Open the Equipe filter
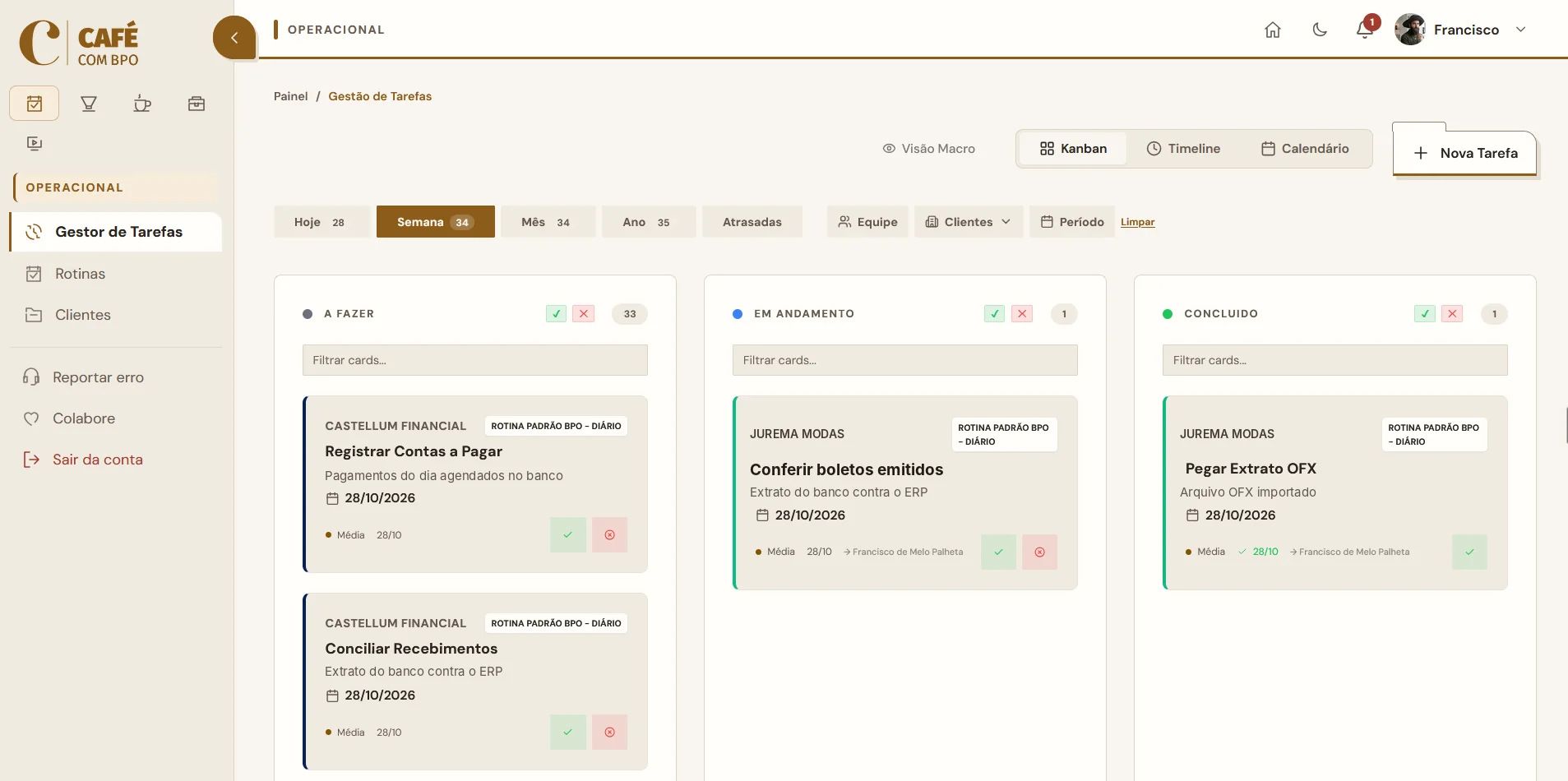The height and width of the screenshot is (781, 1568). point(867,222)
